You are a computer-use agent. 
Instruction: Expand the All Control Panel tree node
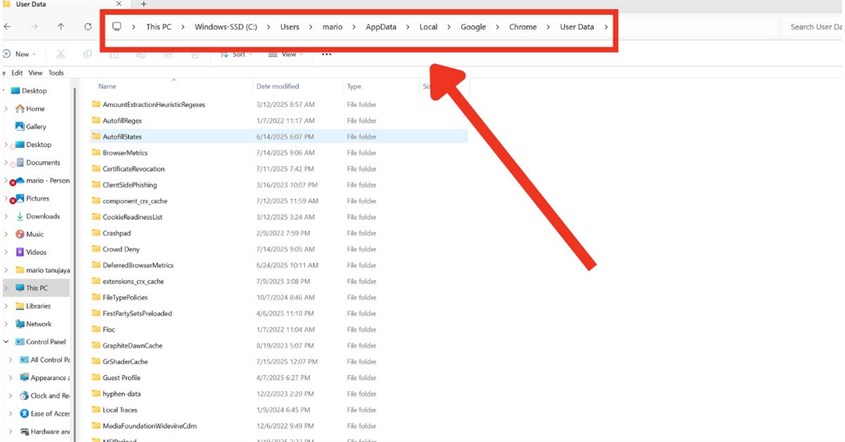coord(10,360)
